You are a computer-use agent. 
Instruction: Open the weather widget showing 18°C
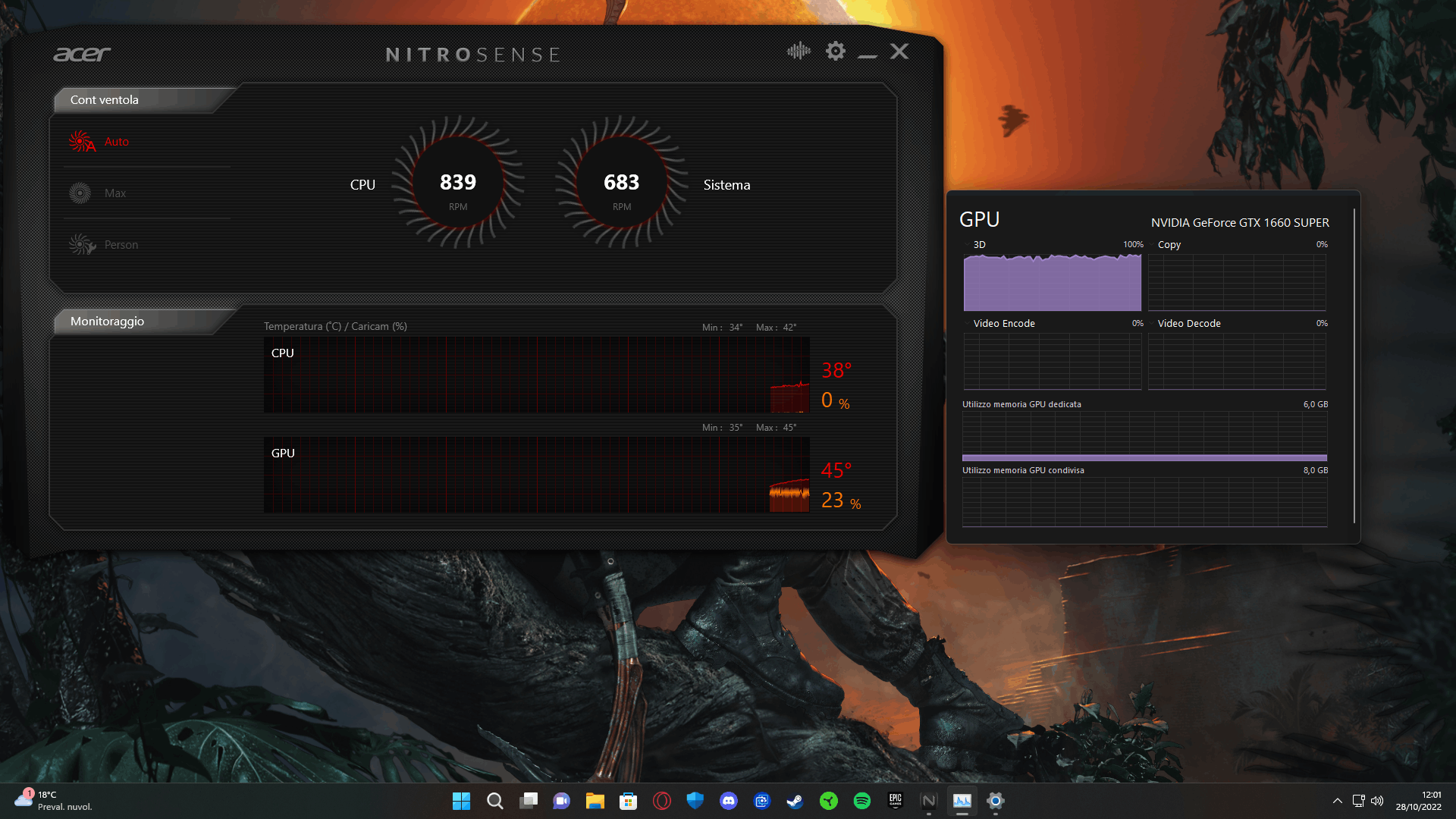[53, 801]
